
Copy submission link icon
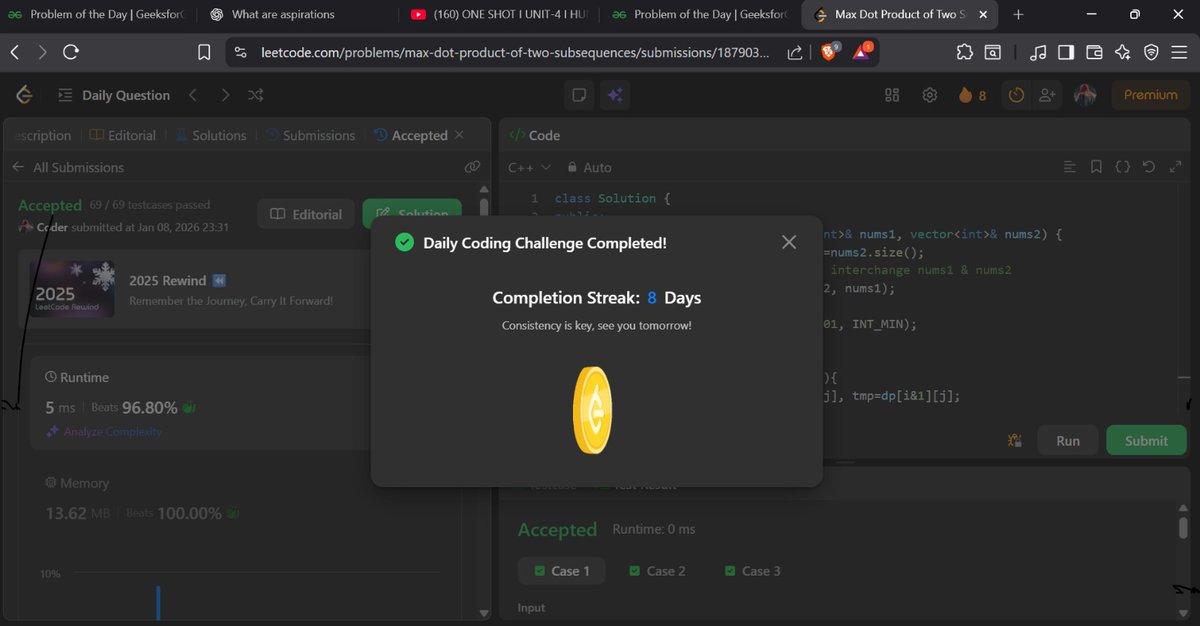[472, 167]
